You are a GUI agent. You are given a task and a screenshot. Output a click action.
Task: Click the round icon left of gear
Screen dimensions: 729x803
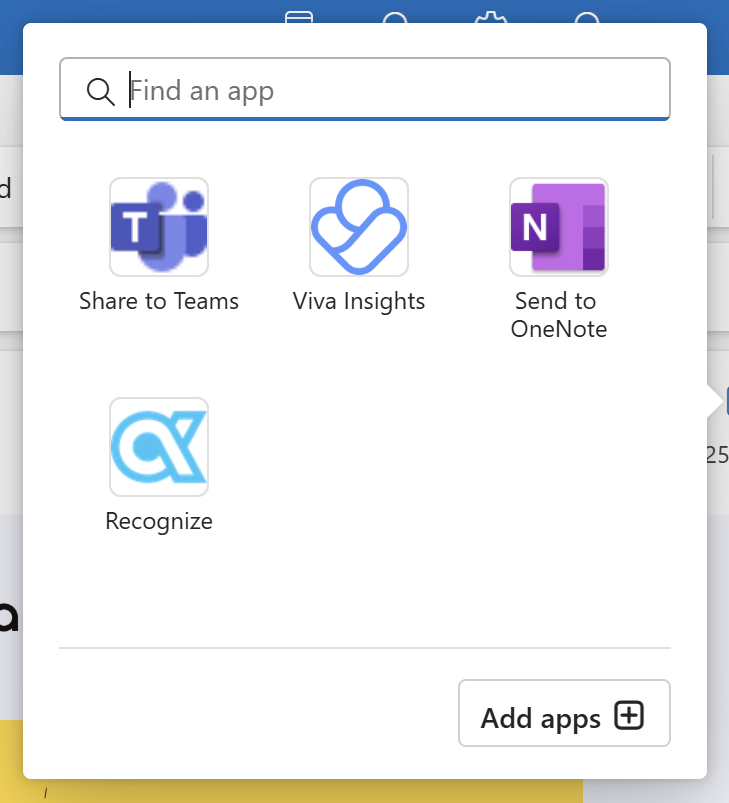point(396,17)
